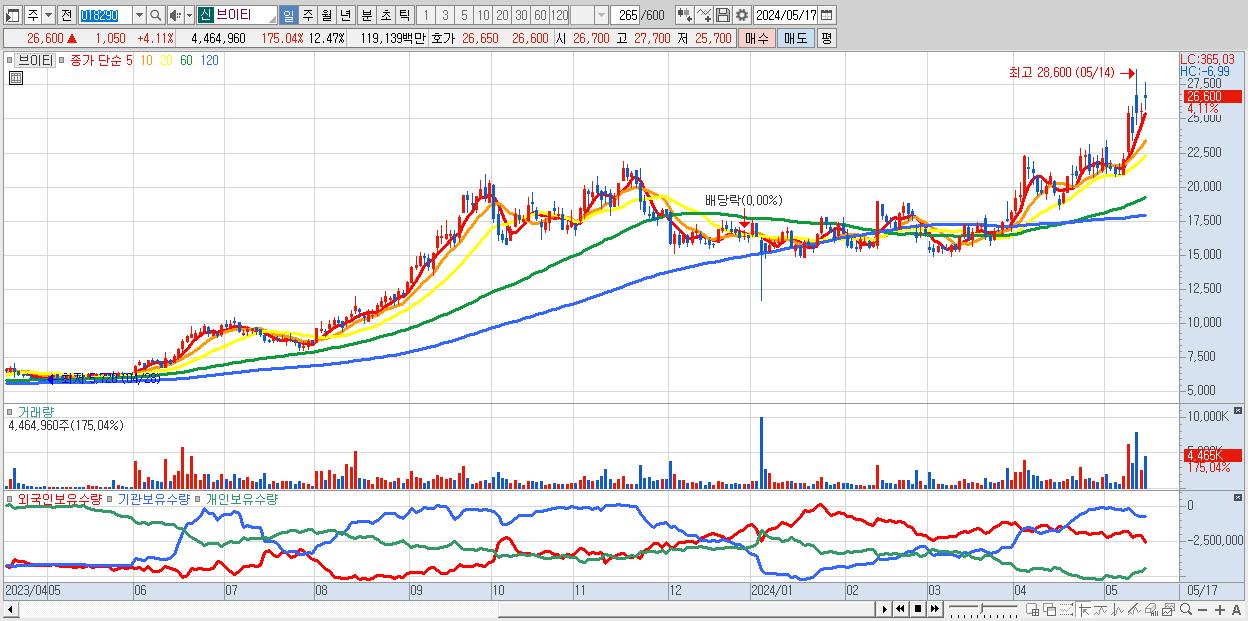Select the 10 interval button
This screenshot has height=621, width=1248.
[483, 15]
